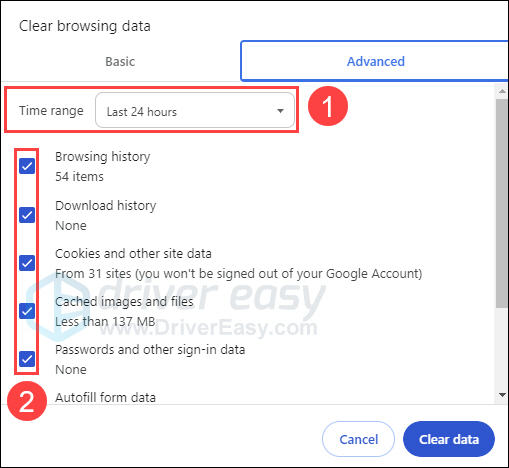Toggle Cookies and other site data checkbox
Screen dimensions: 509x468
point(27,263)
